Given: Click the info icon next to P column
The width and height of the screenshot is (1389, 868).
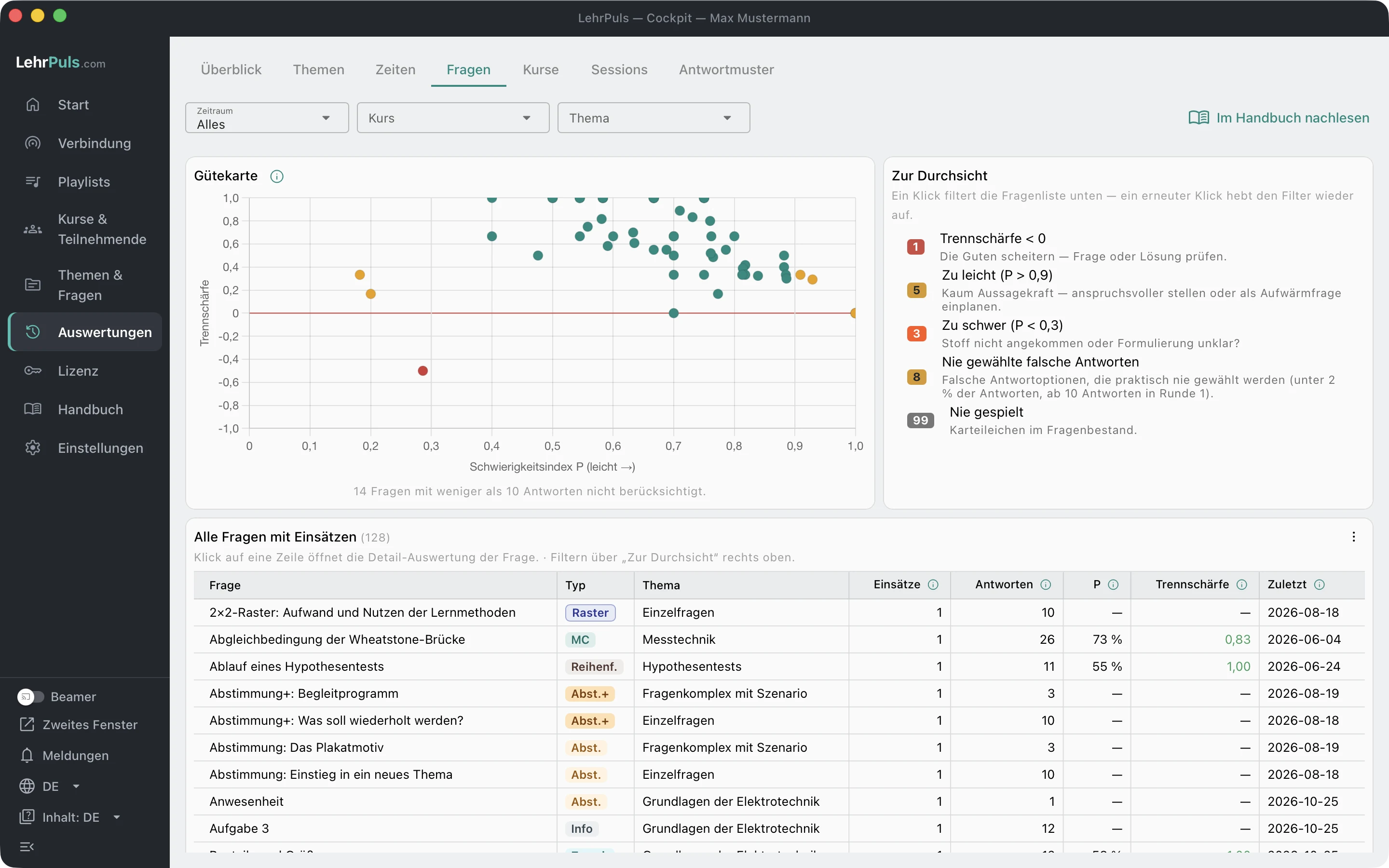Looking at the screenshot, I should click(1113, 584).
